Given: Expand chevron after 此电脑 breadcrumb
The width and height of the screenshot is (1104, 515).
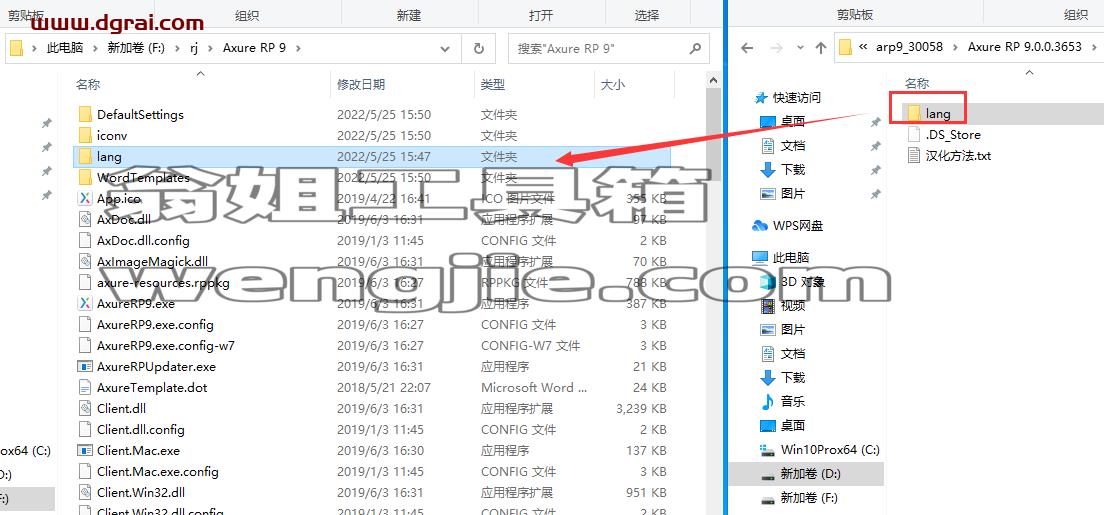Looking at the screenshot, I should point(94,48).
